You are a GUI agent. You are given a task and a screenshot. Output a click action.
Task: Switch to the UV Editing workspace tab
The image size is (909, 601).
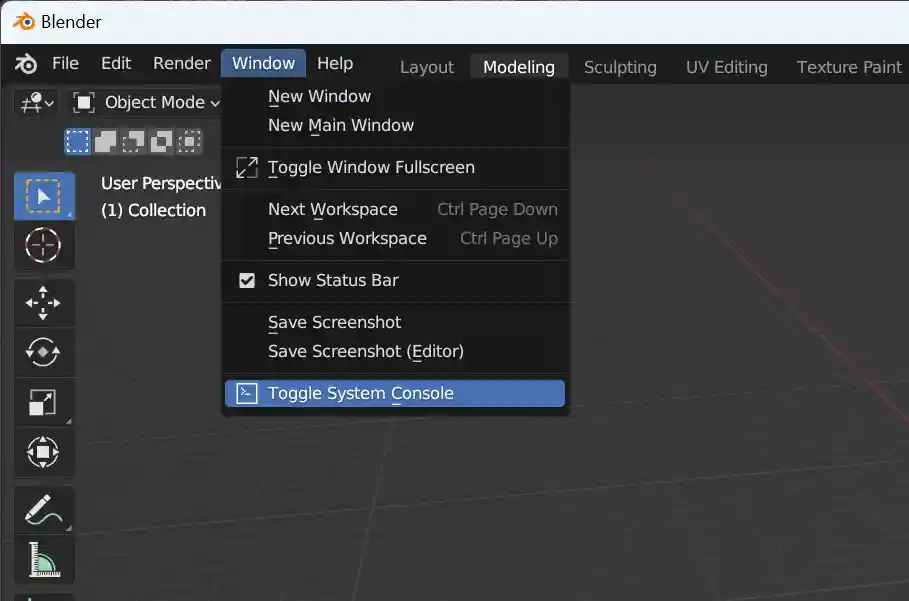[x=726, y=67]
